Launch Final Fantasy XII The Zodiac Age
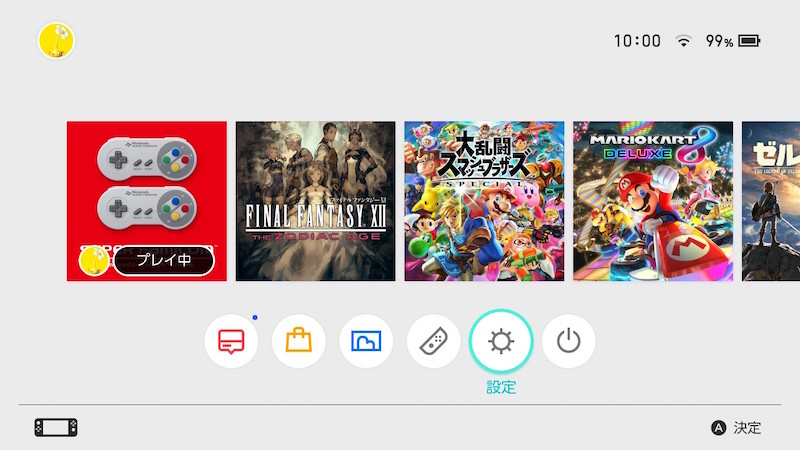Image resolution: width=800 pixels, height=450 pixels. click(315, 201)
